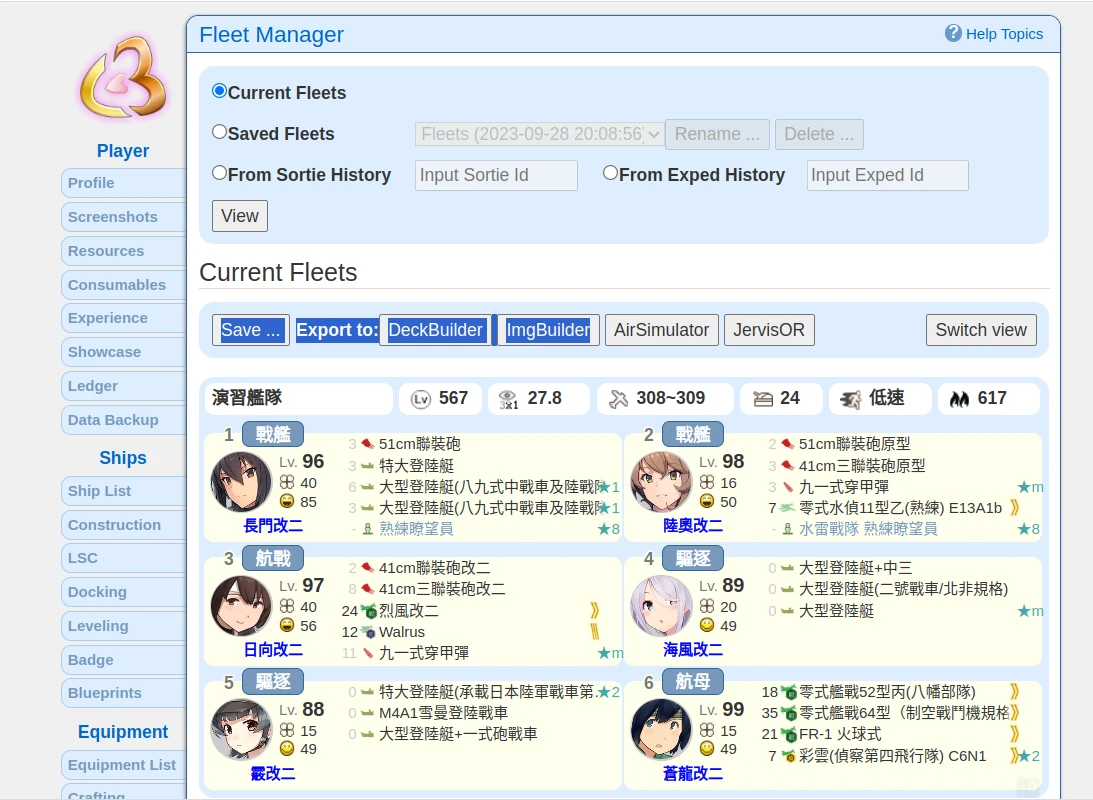
Task: Click the fleet speed icon beside 低速
Action: (x=850, y=399)
